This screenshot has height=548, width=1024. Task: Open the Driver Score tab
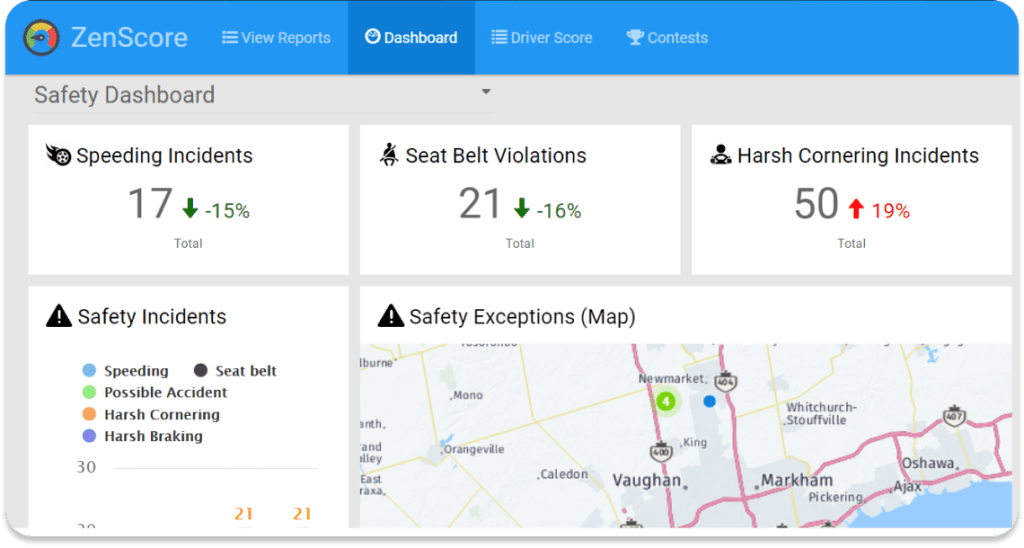point(542,38)
